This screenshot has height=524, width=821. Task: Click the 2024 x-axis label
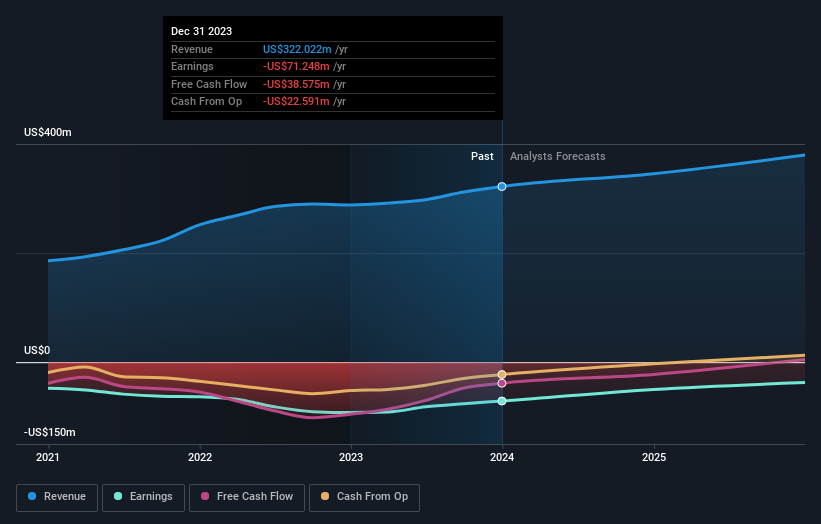coord(502,457)
